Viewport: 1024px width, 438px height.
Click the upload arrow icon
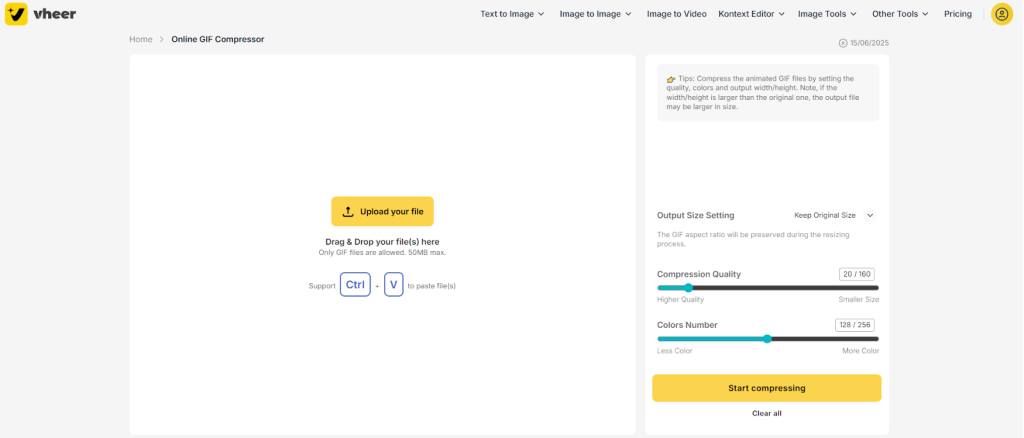tap(348, 211)
